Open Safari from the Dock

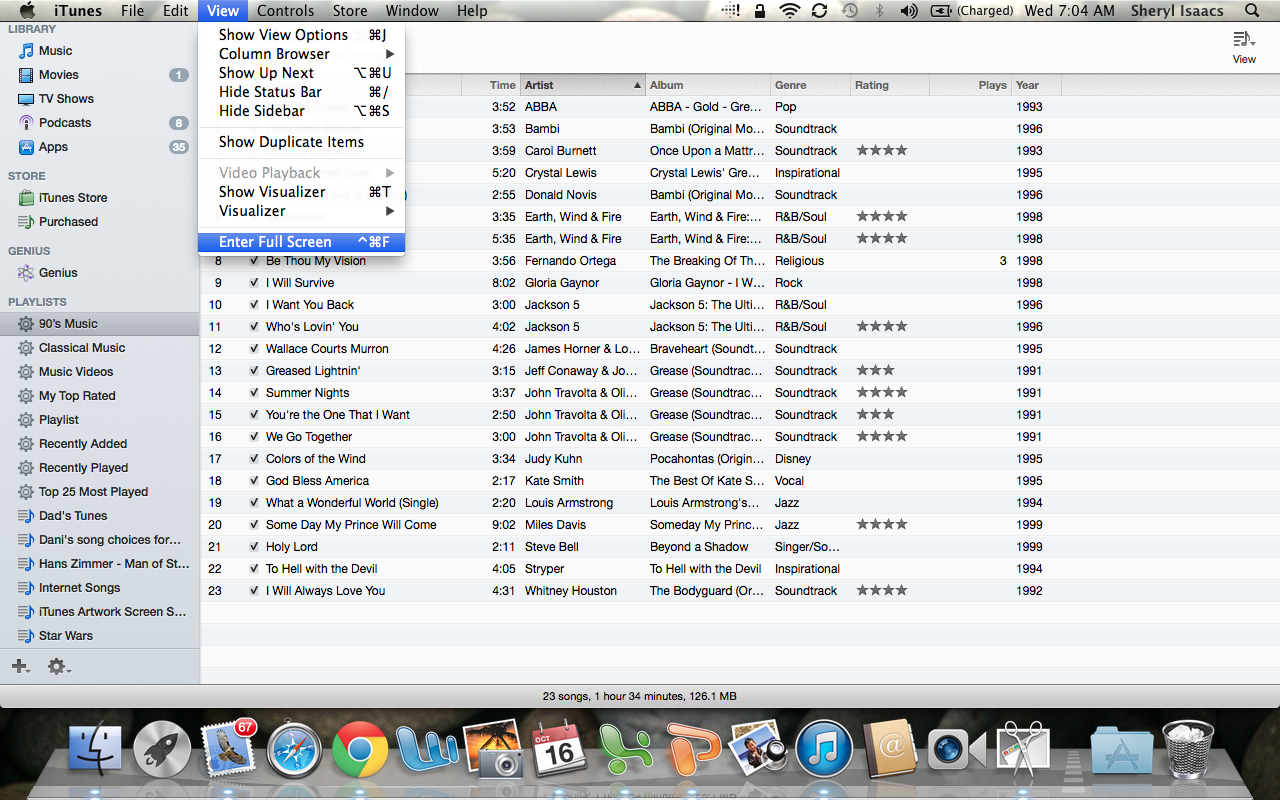pos(294,750)
